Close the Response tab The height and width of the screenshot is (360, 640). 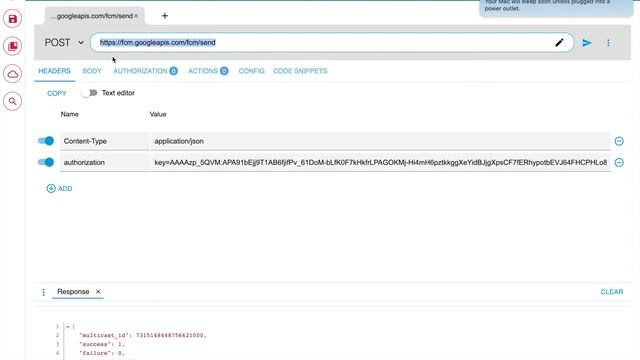point(98,291)
